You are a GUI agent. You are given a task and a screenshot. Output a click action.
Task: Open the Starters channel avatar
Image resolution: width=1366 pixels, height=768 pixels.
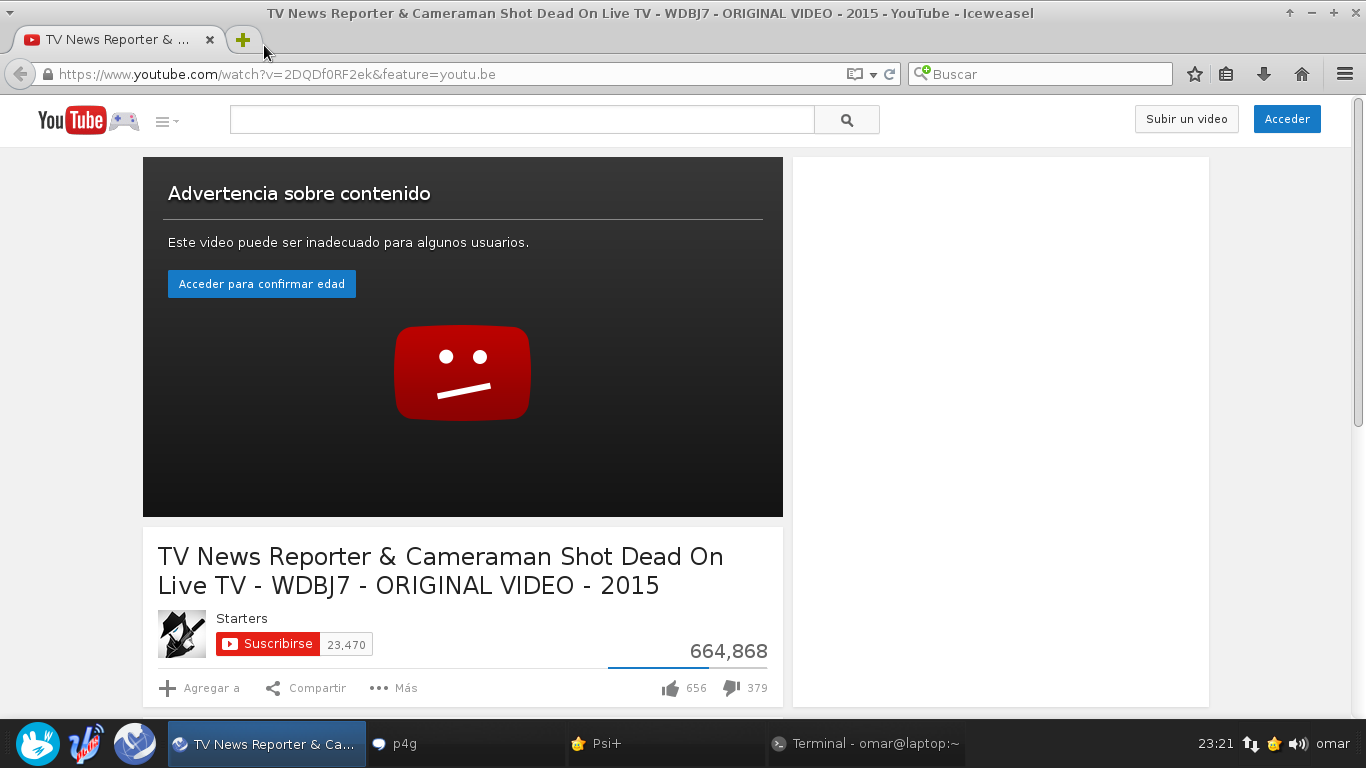(182, 634)
